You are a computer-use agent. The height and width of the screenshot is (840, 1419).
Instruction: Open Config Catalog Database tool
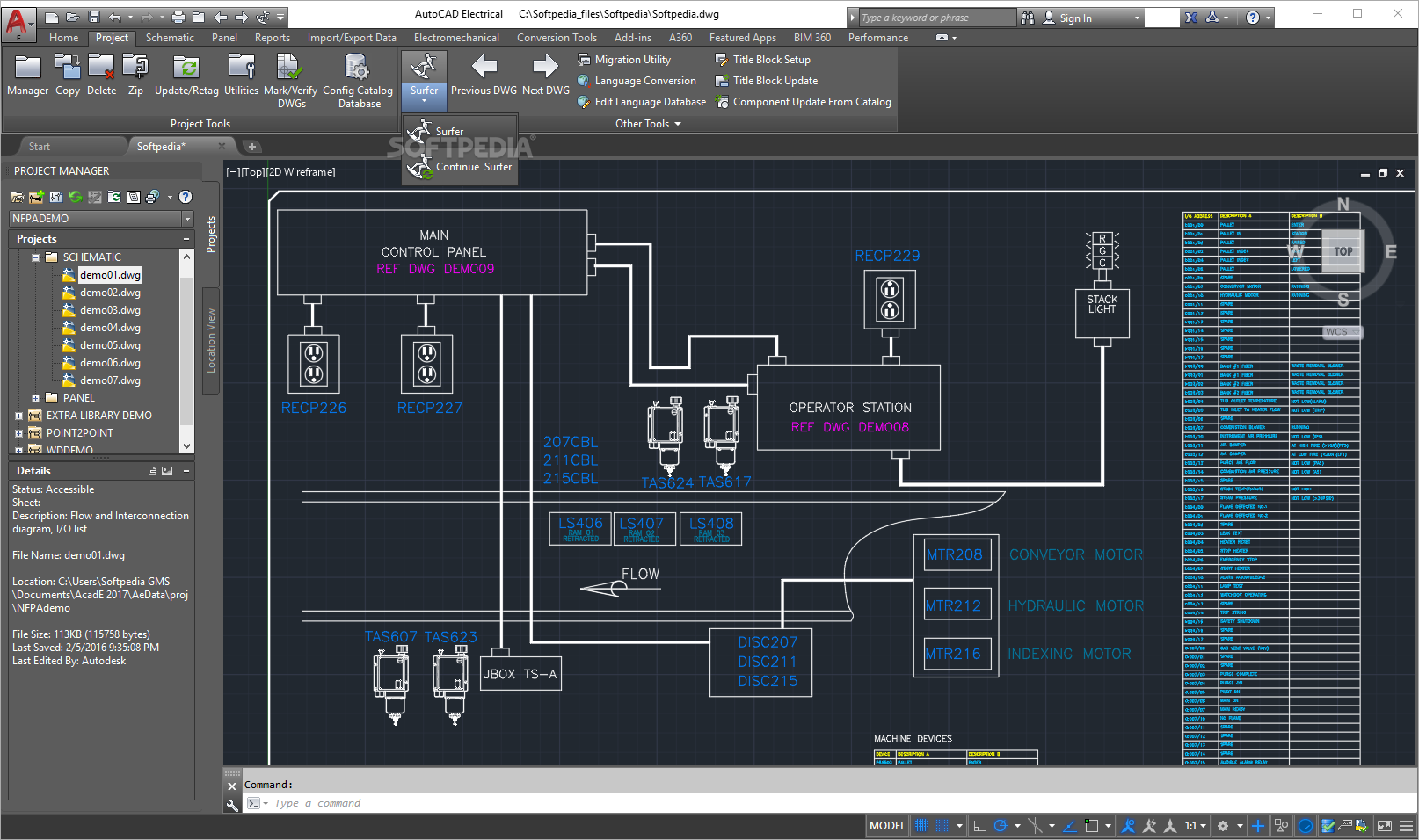(358, 81)
